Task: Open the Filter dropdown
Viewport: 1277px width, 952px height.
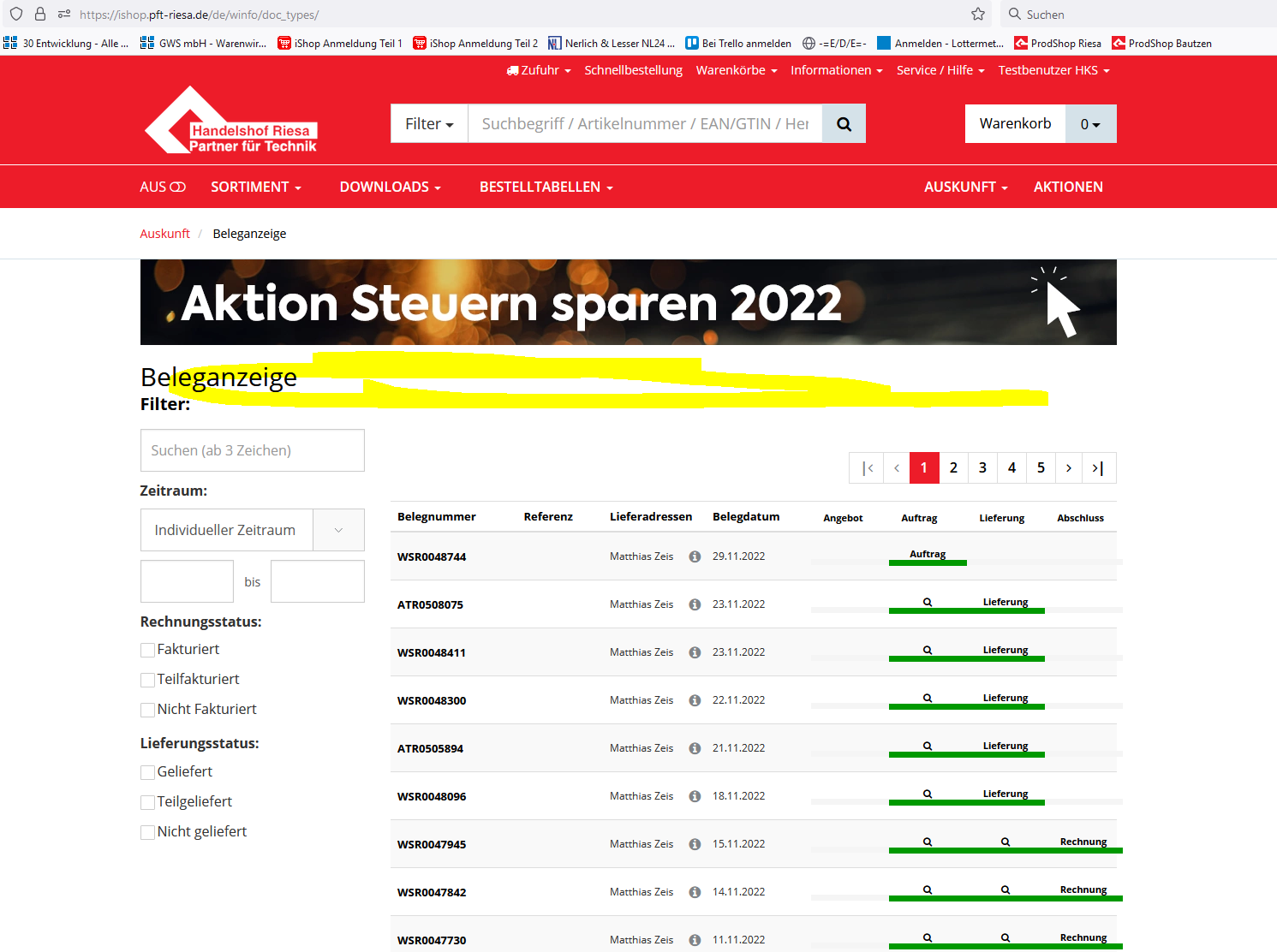Action: [x=429, y=124]
